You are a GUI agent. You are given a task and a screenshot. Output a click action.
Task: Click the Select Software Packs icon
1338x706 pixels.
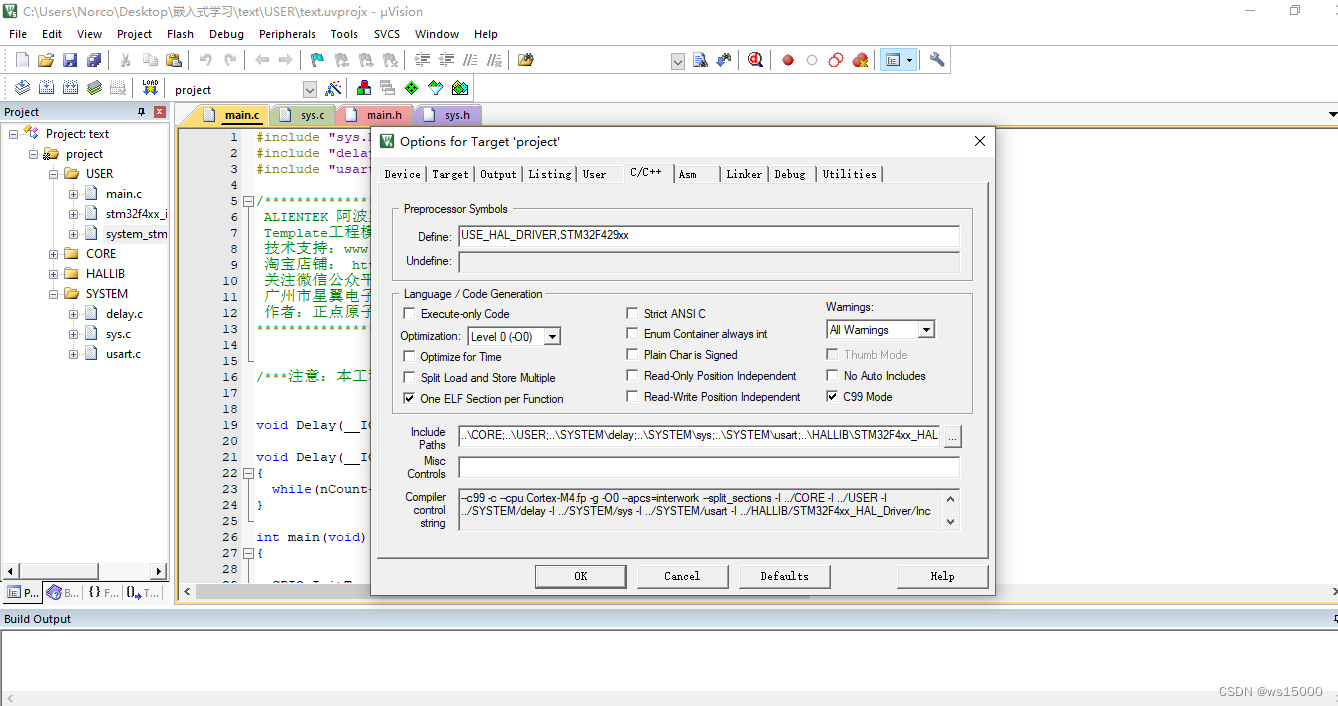(x=435, y=88)
